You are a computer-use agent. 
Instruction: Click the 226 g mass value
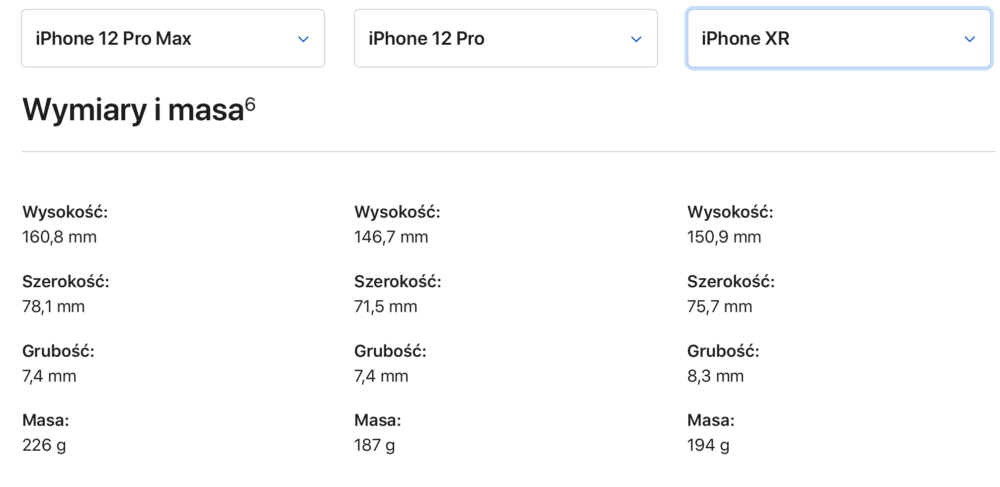pos(44,446)
